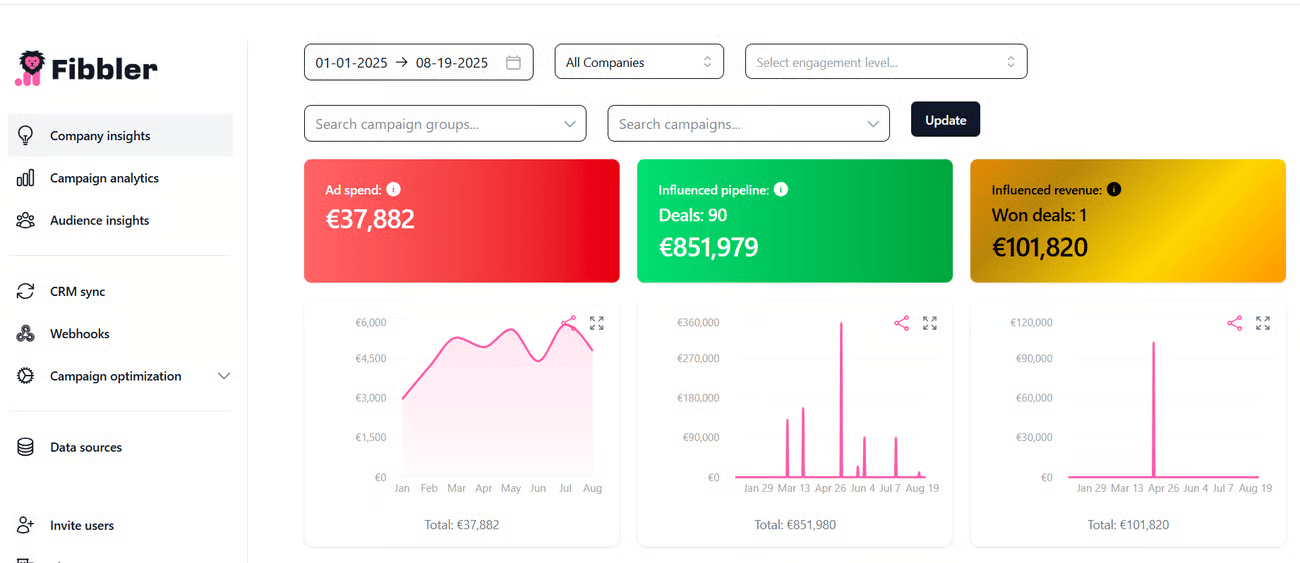Go to Campaign analytics
This screenshot has height=563, width=1300.
coord(104,178)
